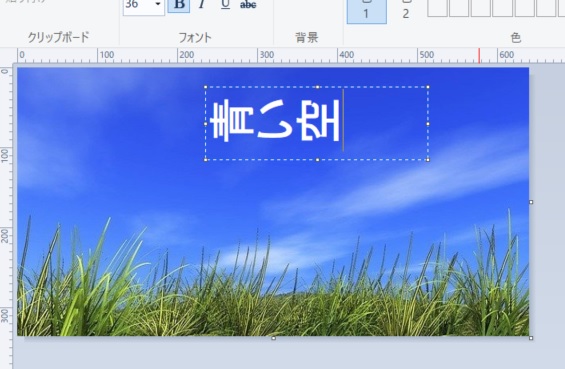Click the text box top-left corner handle

click(x=206, y=87)
